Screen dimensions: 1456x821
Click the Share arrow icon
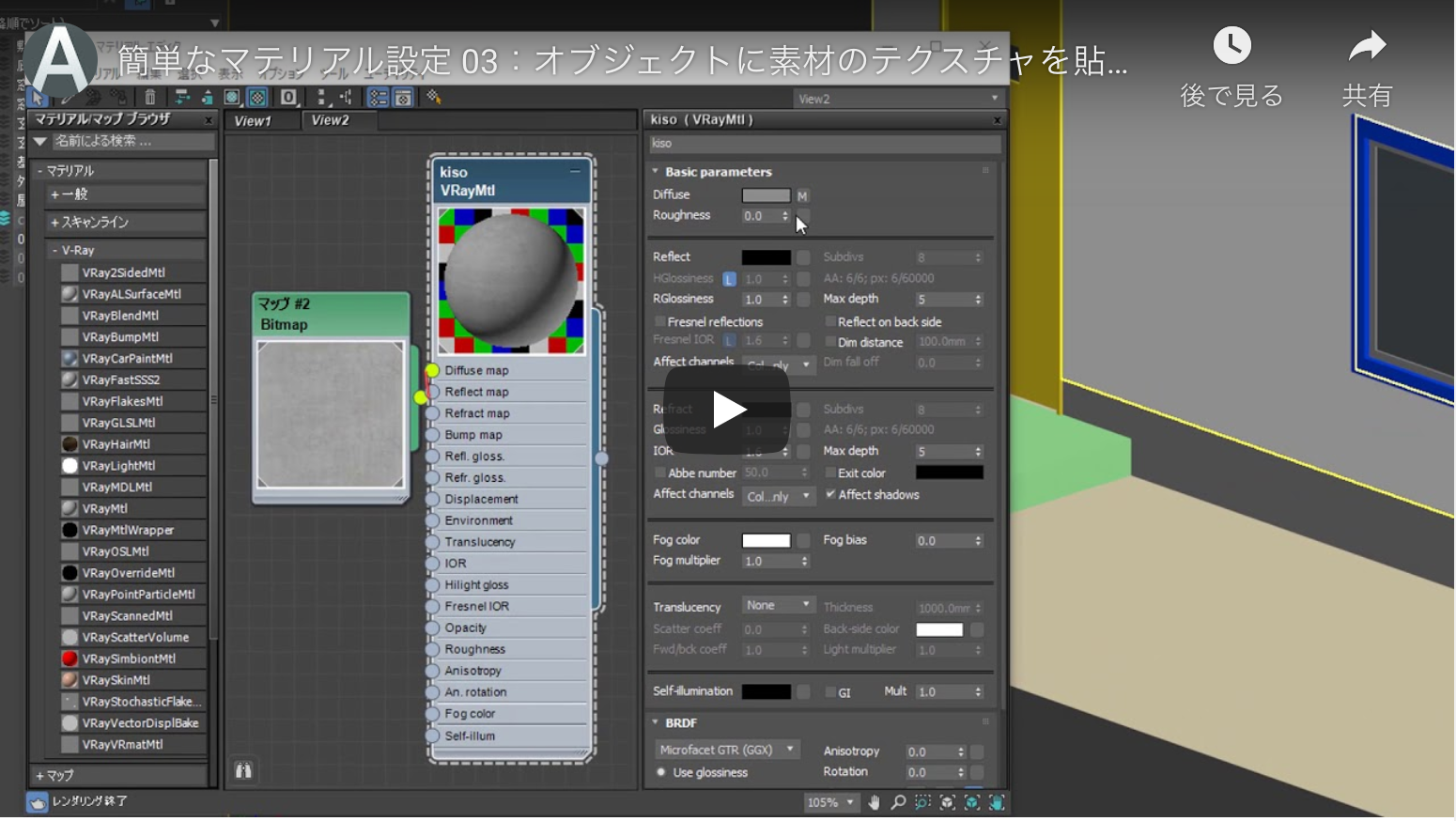pyautogui.click(x=1367, y=45)
